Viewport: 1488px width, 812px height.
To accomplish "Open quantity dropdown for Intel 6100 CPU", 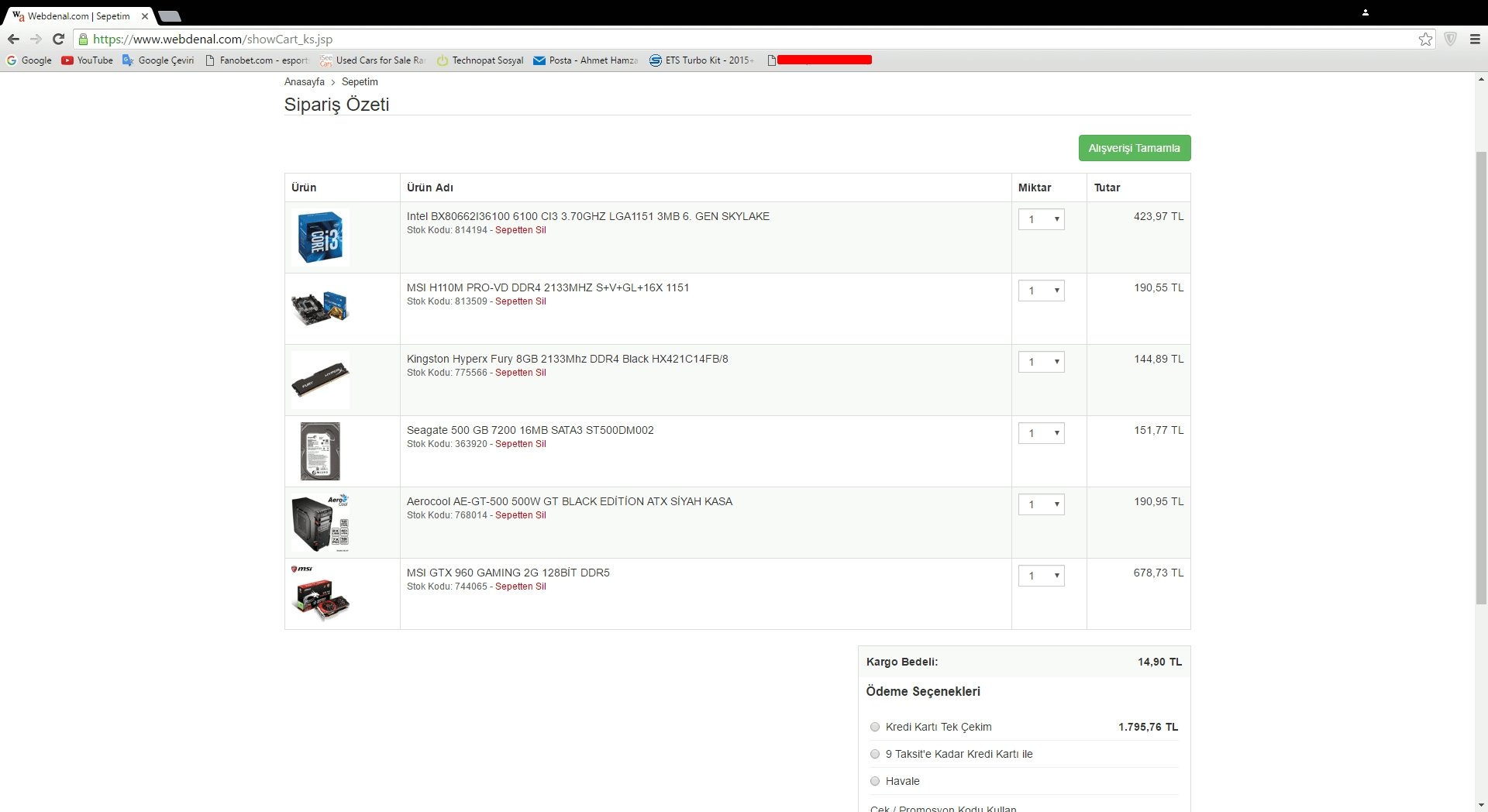I will click(x=1042, y=219).
